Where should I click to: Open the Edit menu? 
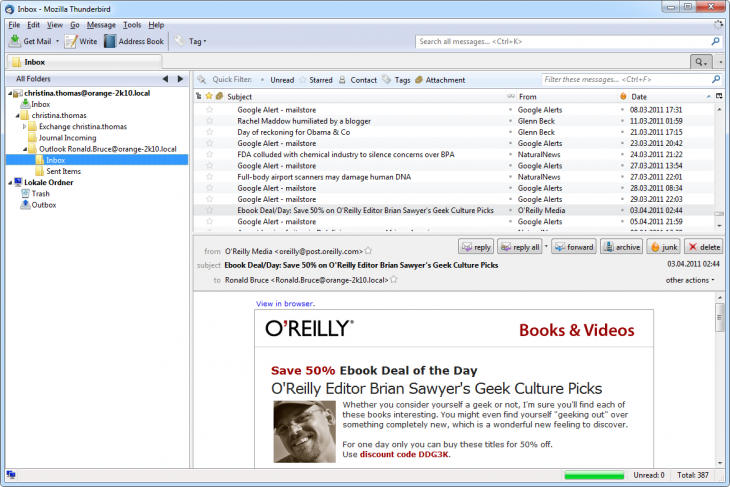click(33, 25)
